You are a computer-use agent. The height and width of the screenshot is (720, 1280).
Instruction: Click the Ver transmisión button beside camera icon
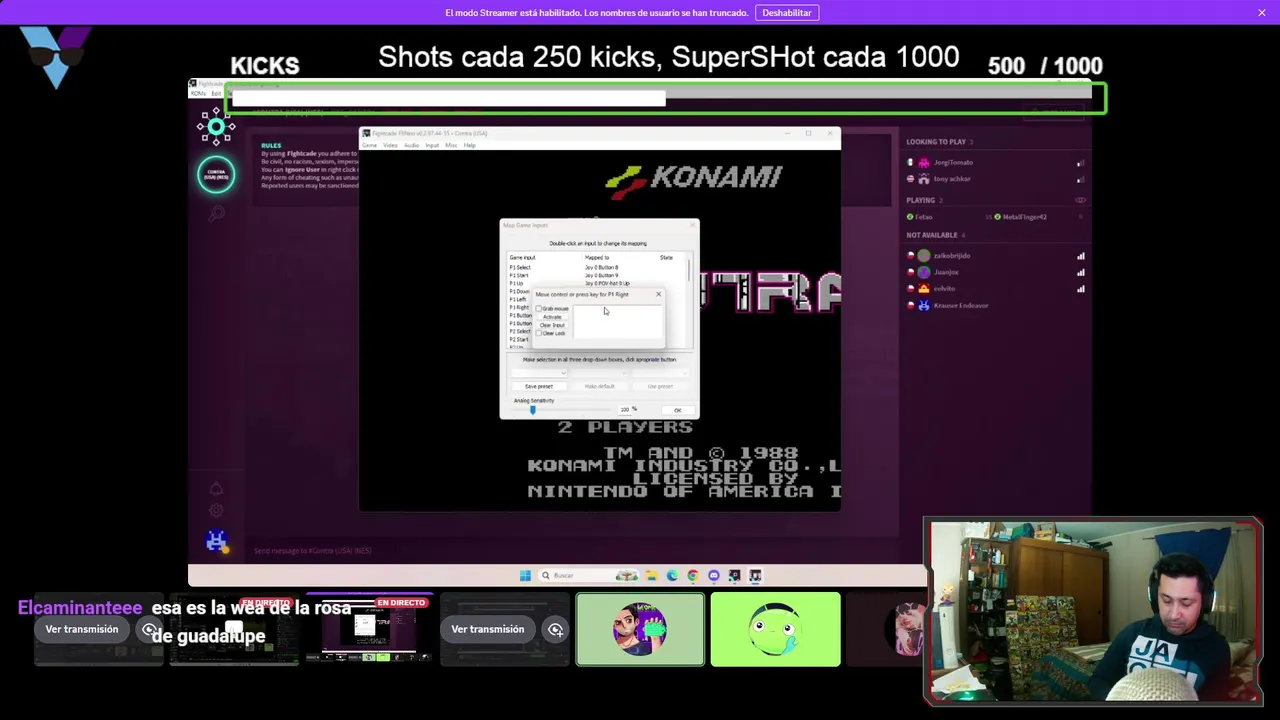point(488,629)
